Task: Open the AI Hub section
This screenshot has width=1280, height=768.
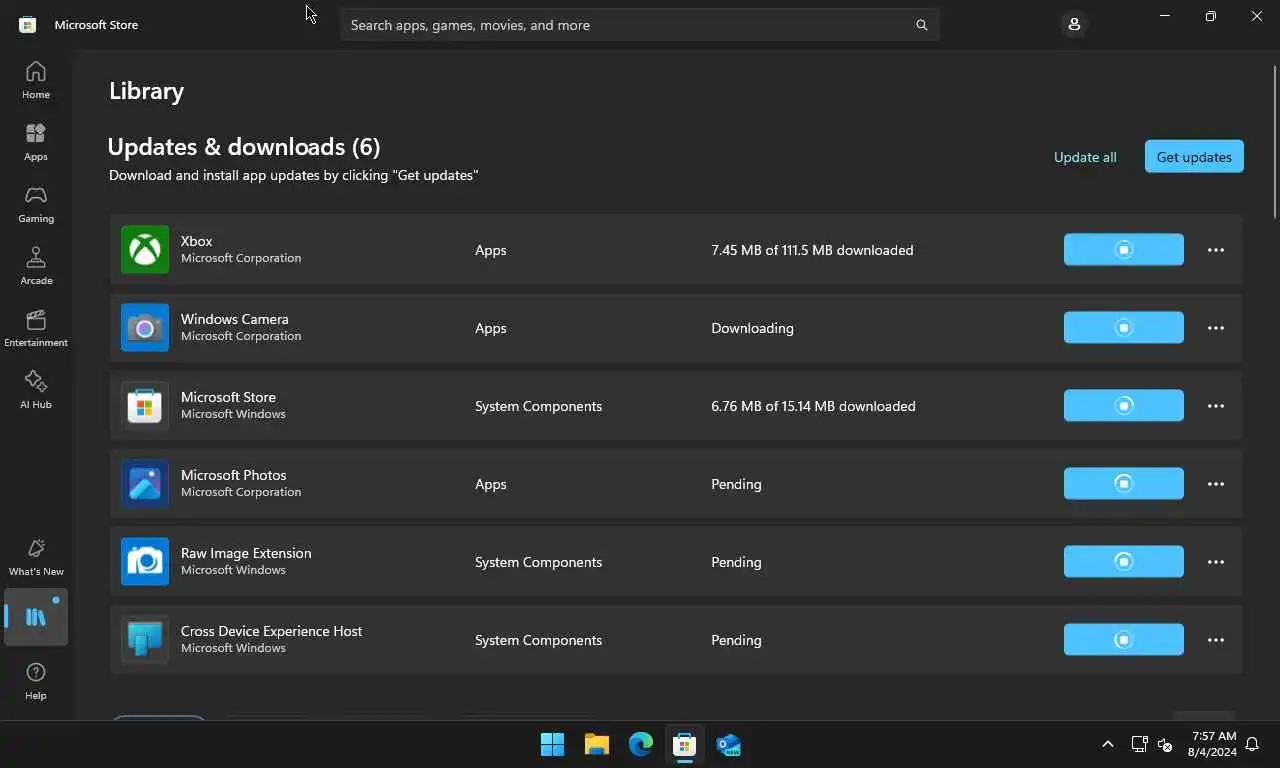Action: [36, 390]
